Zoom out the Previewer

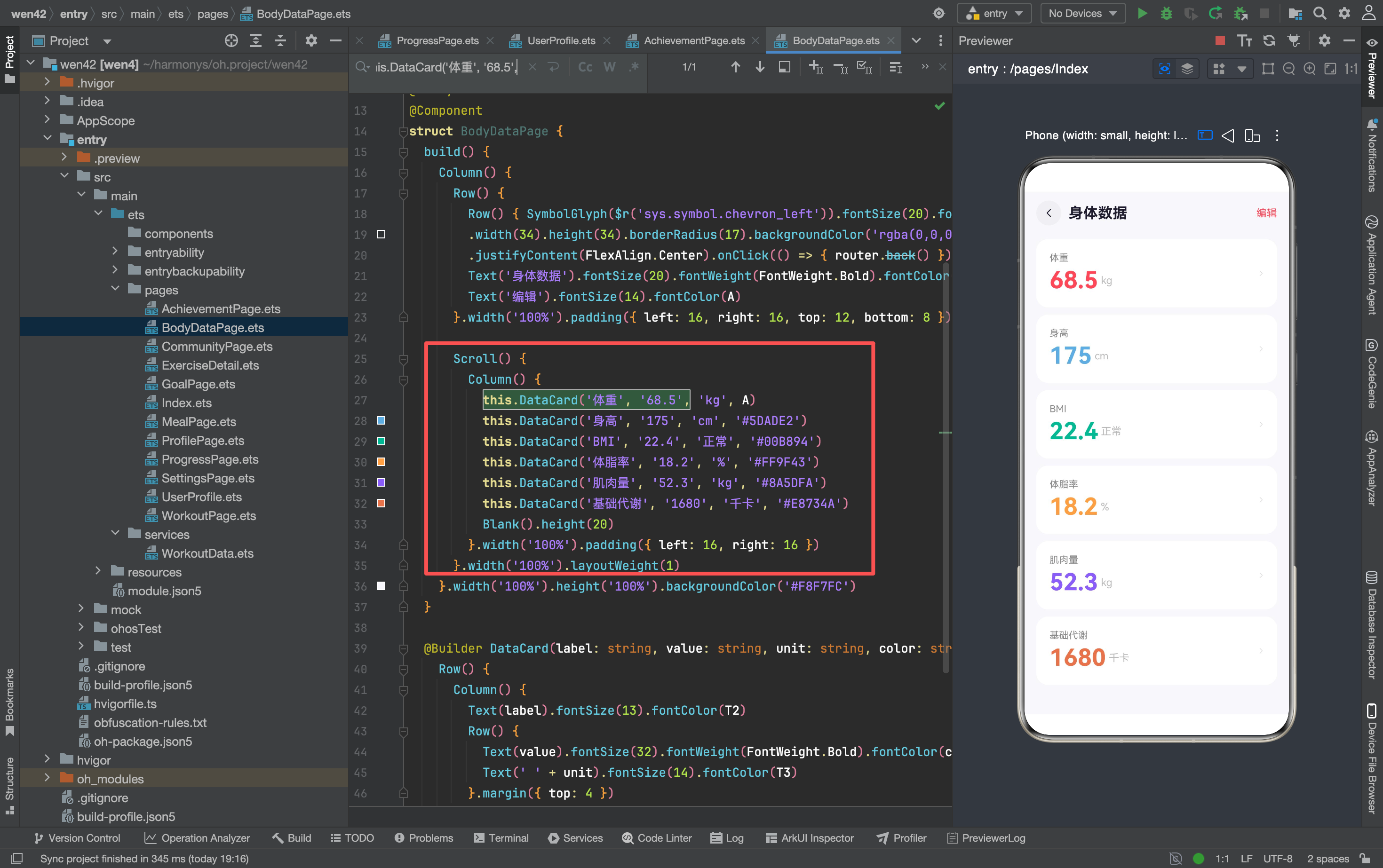[x=1289, y=69]
